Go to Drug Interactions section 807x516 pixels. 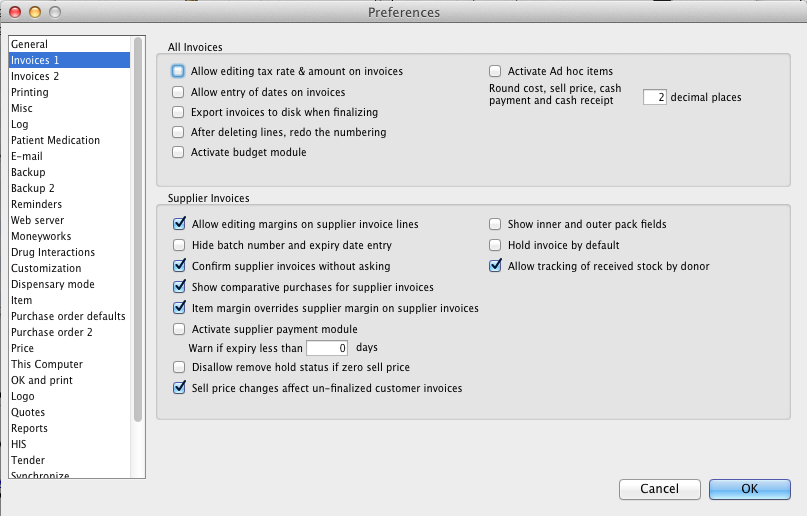[x=53, y=252]
